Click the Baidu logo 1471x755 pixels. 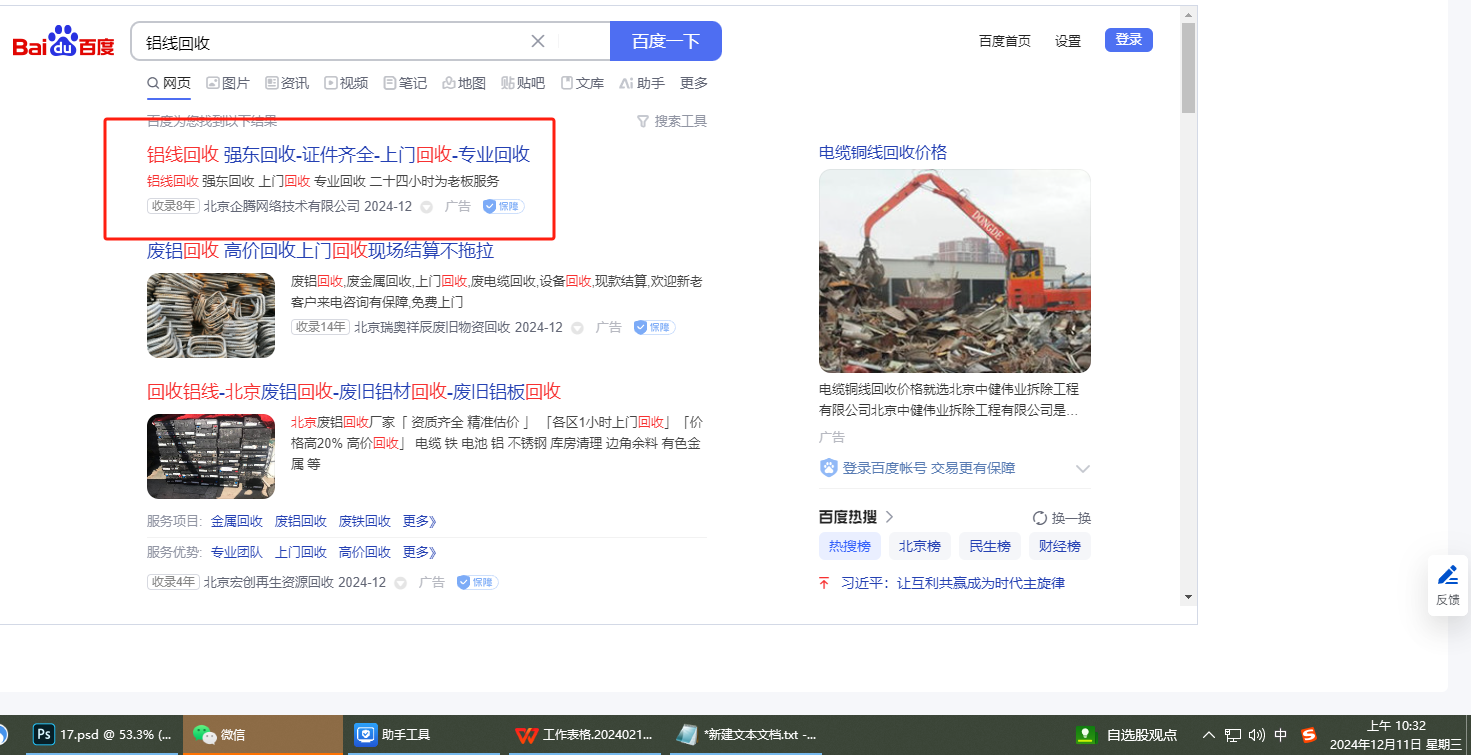tap(63, 42)
